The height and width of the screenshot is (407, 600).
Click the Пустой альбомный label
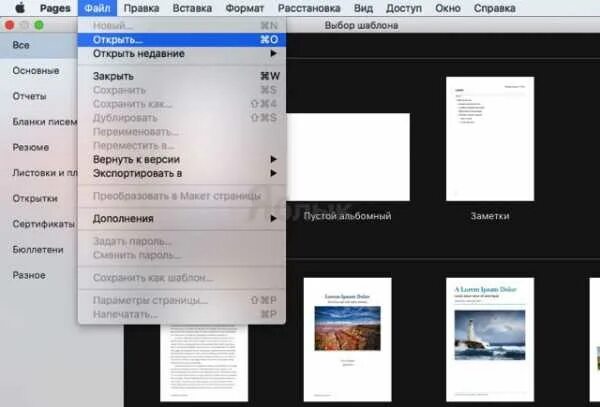(347, 216)
